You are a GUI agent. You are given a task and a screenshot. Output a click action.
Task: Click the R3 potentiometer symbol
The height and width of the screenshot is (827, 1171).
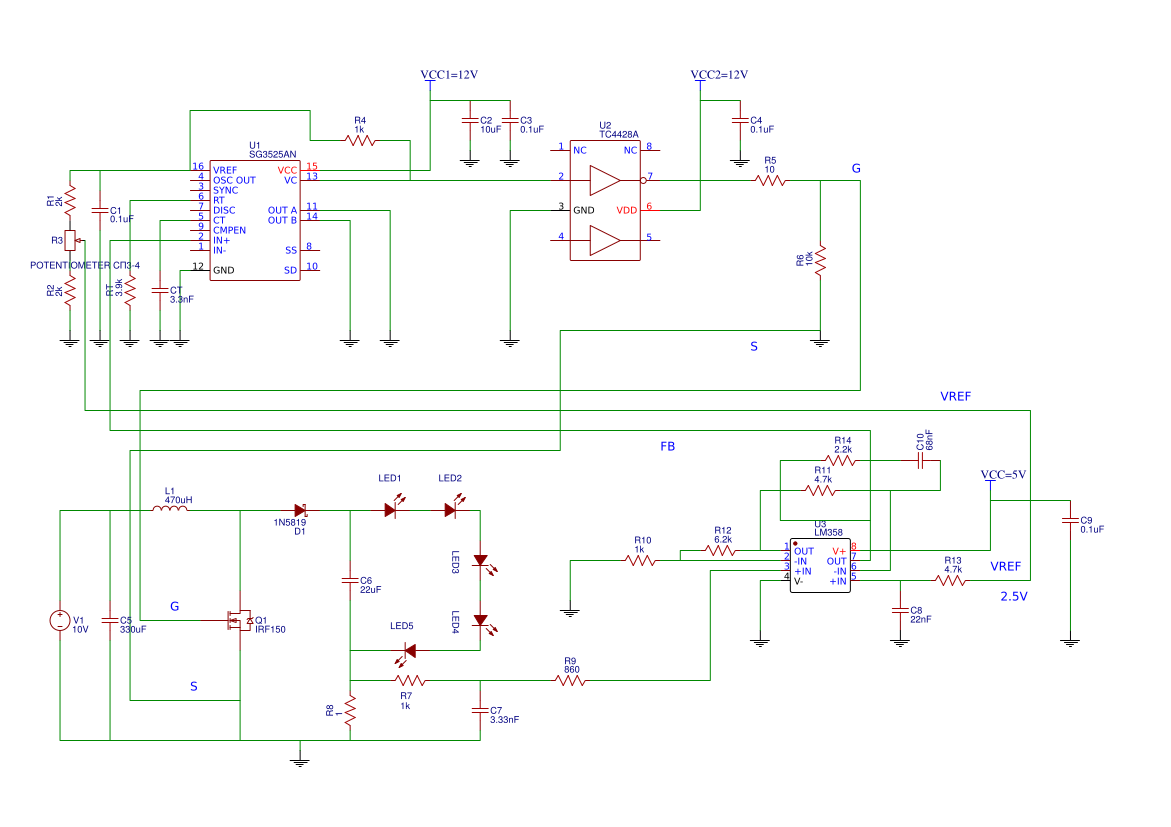(73, 240)
